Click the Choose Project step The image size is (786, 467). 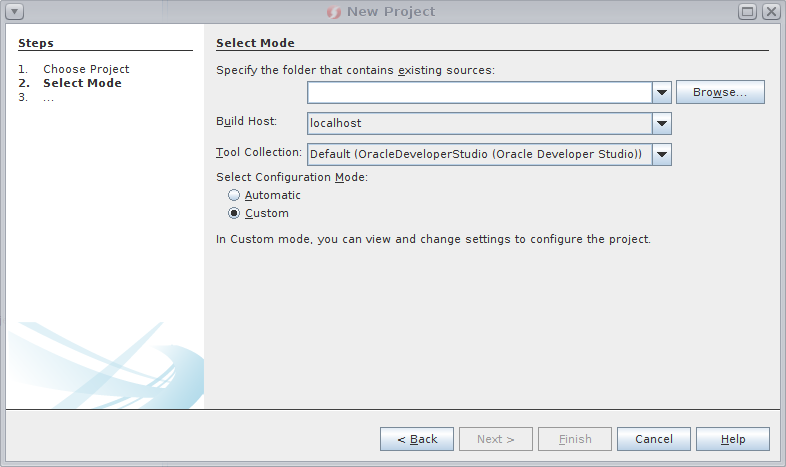86,69
